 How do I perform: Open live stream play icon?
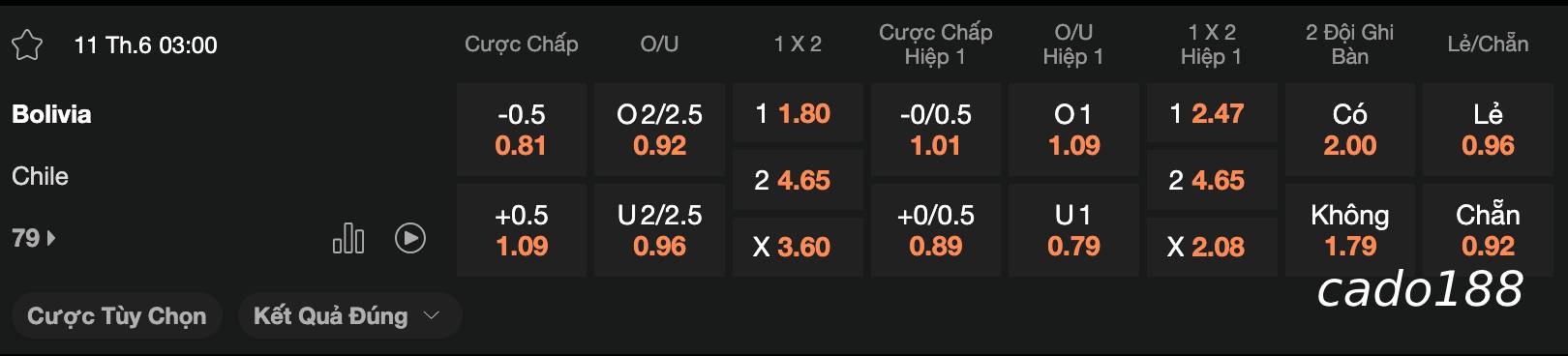click(410, 238)
